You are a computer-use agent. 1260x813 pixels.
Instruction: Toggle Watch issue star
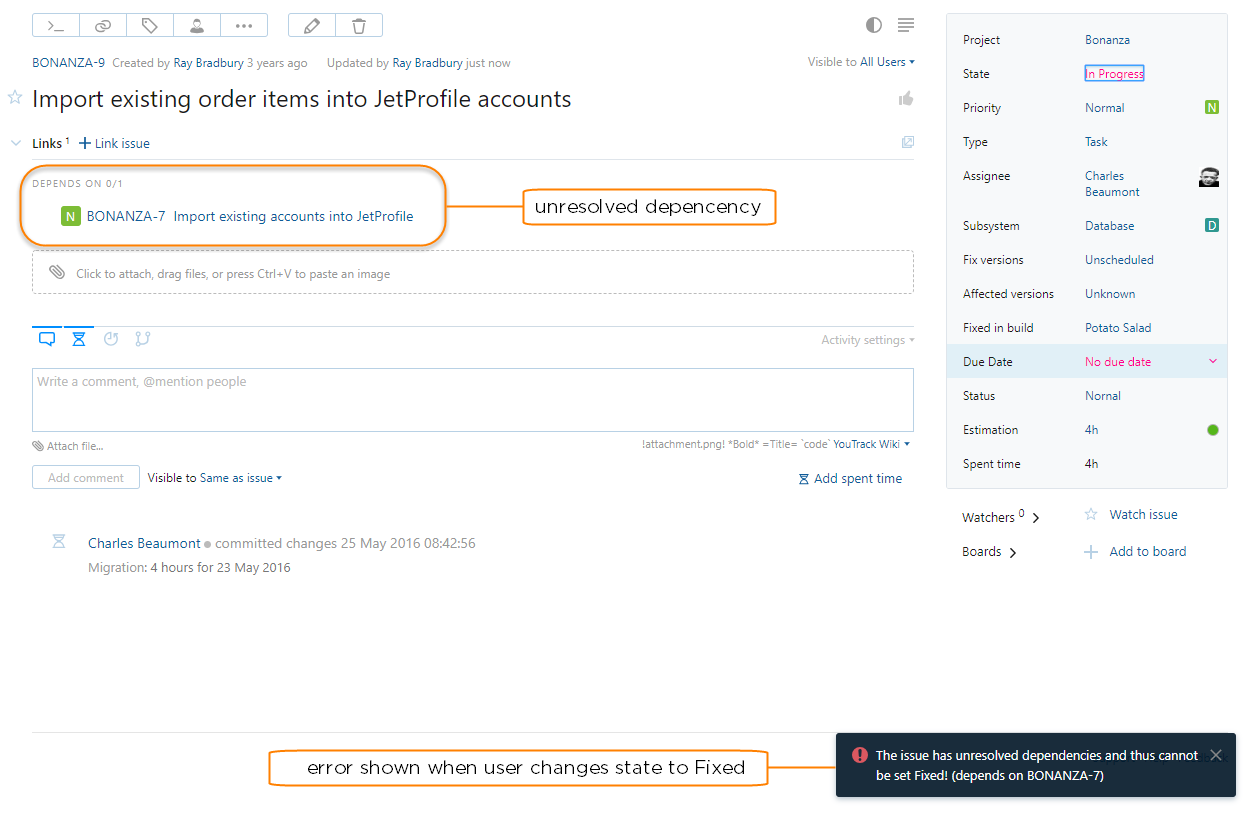point(1091,515)
